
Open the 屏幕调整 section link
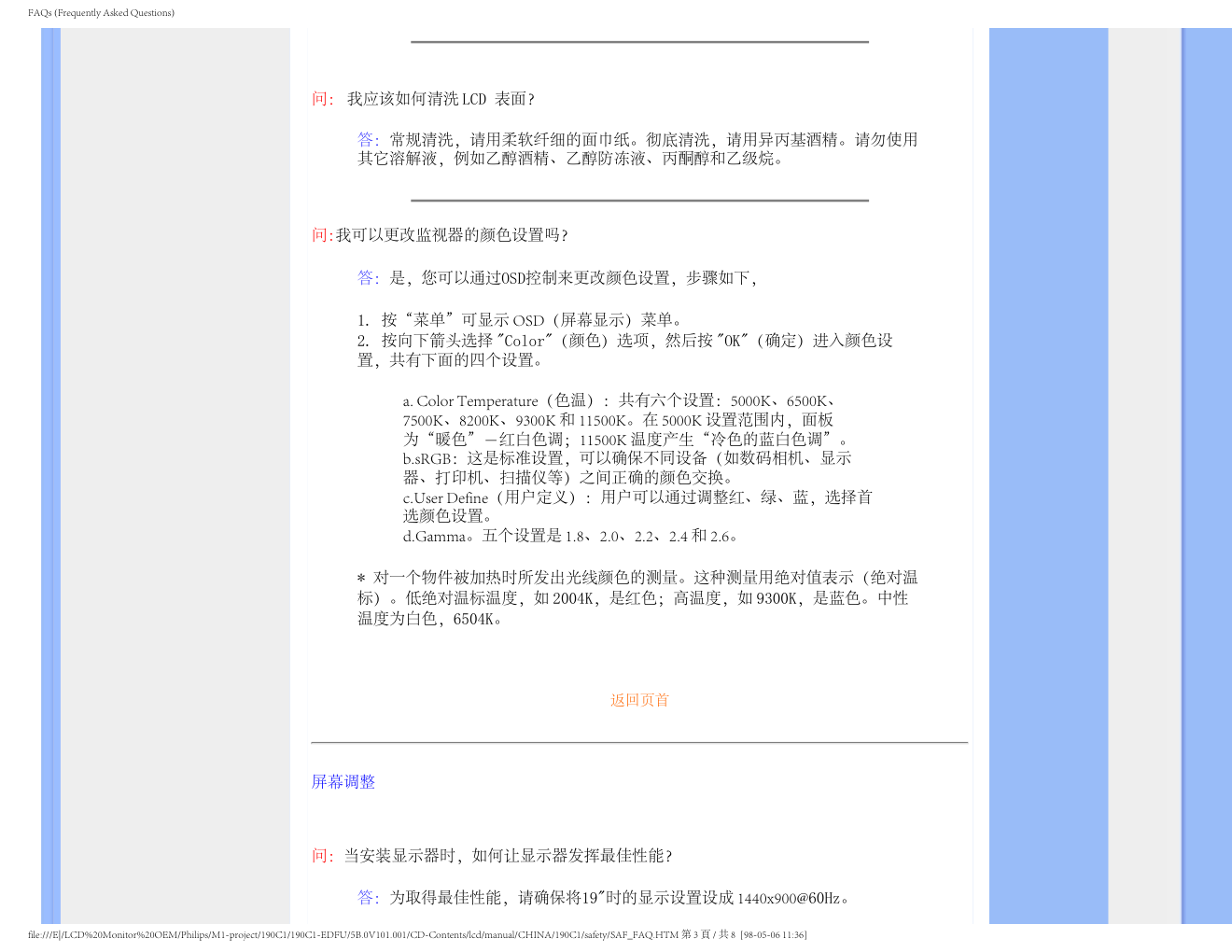[x=343, y=782]
